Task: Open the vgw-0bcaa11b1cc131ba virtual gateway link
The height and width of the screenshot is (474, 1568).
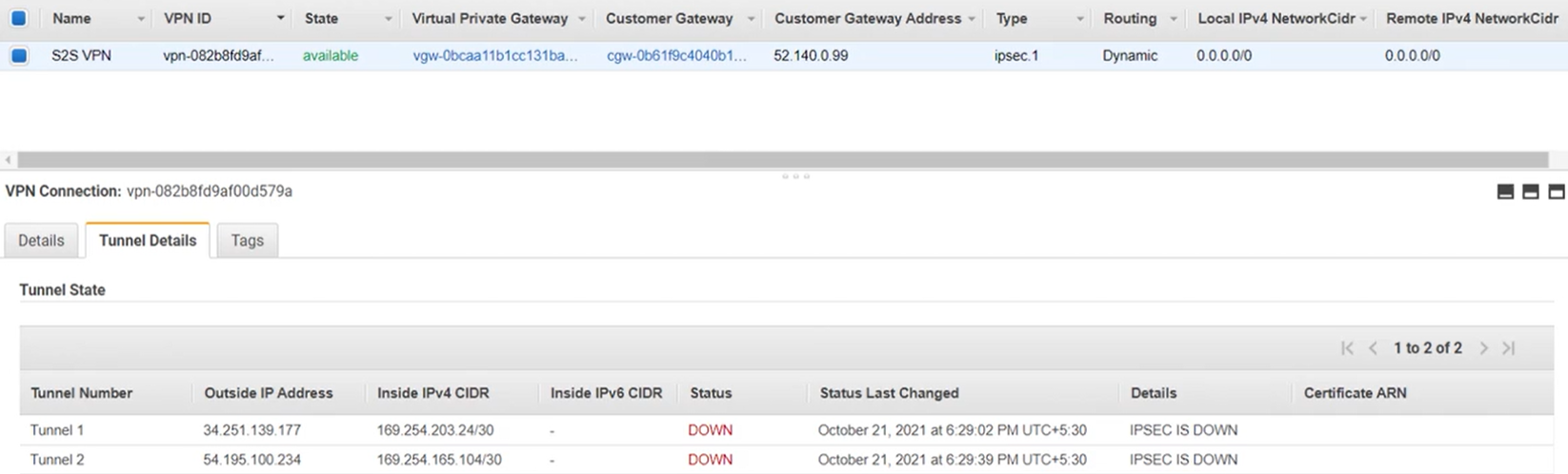Action: (x=494, y=56)
